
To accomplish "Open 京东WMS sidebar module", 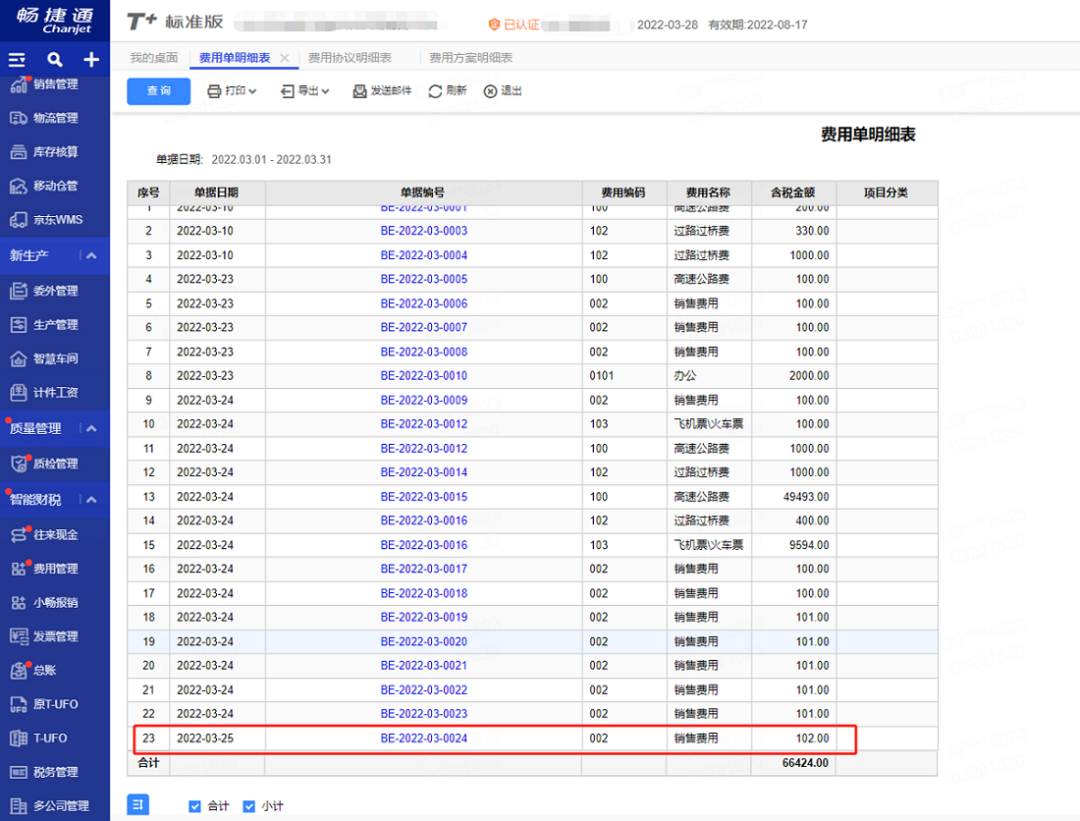I will click(46, 220).
